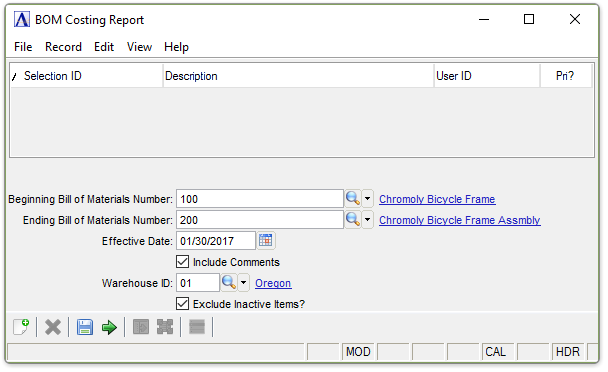
Task: Expand dropdown arrow next to Ending BOM lookup
Action: click(367, 220)
